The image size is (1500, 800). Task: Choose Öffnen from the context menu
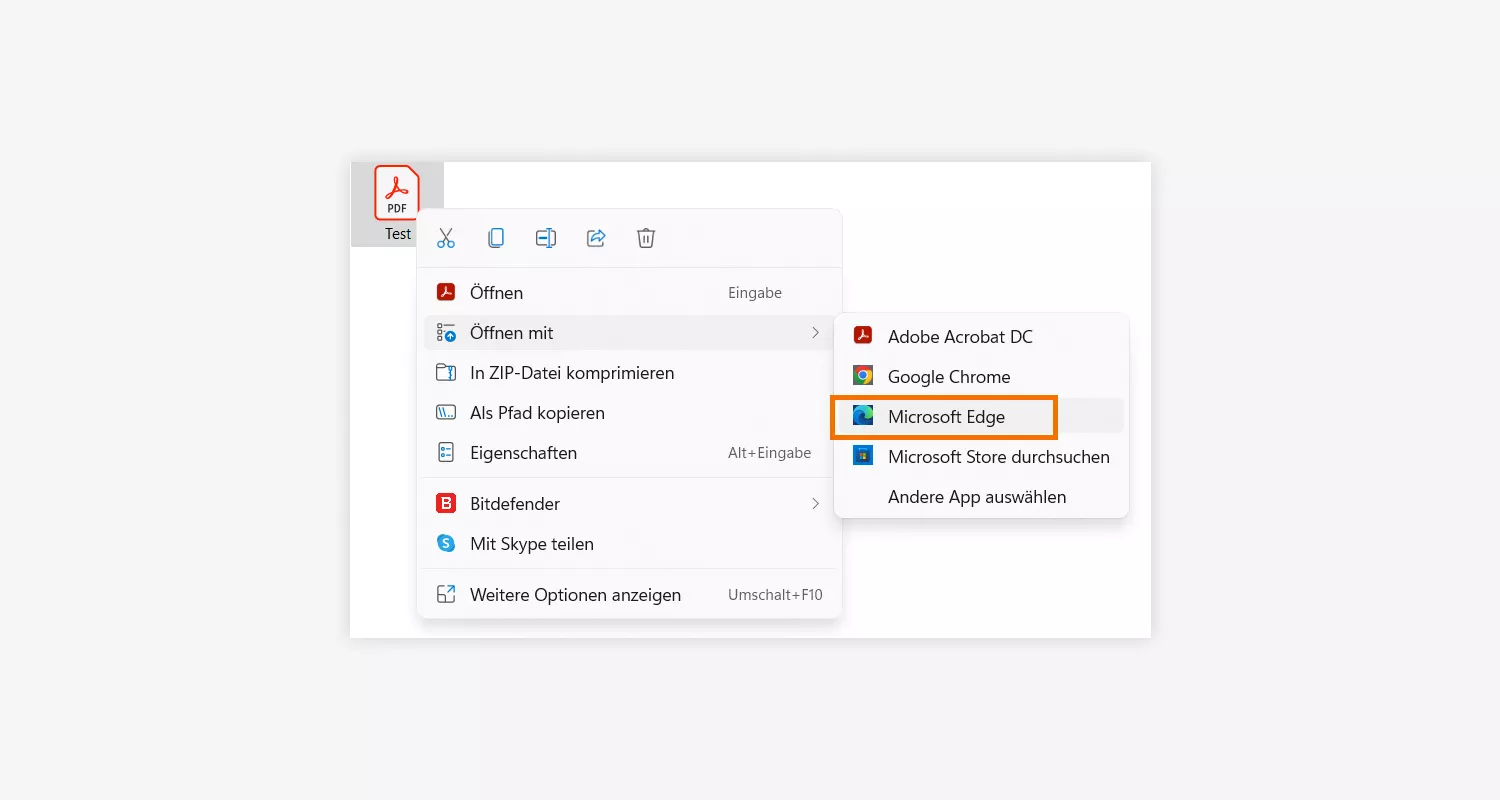(x=629, y=293)
